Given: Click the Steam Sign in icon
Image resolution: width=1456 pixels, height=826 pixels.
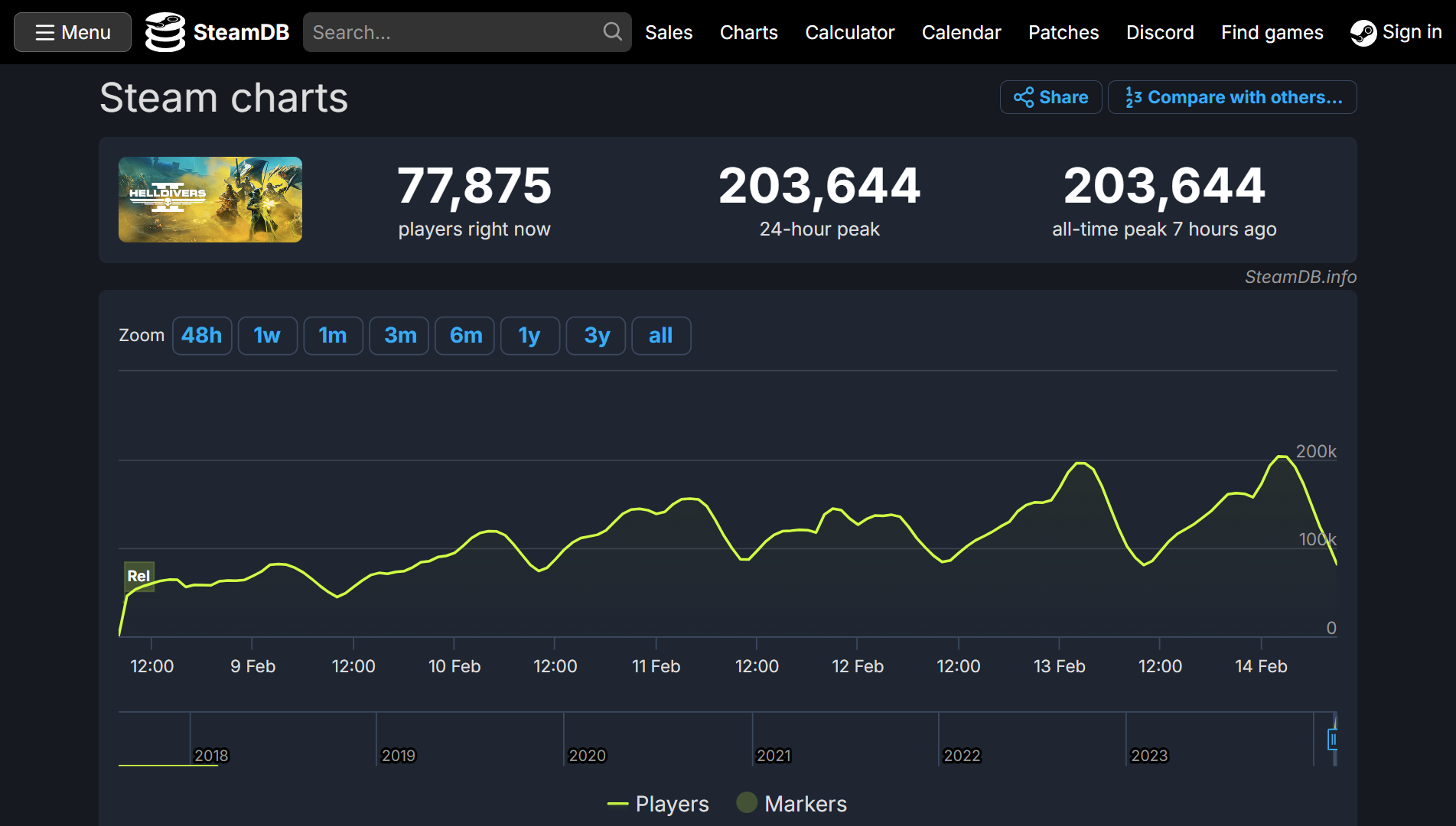Looking at the screenshot, I should [x=1363, y=33].
